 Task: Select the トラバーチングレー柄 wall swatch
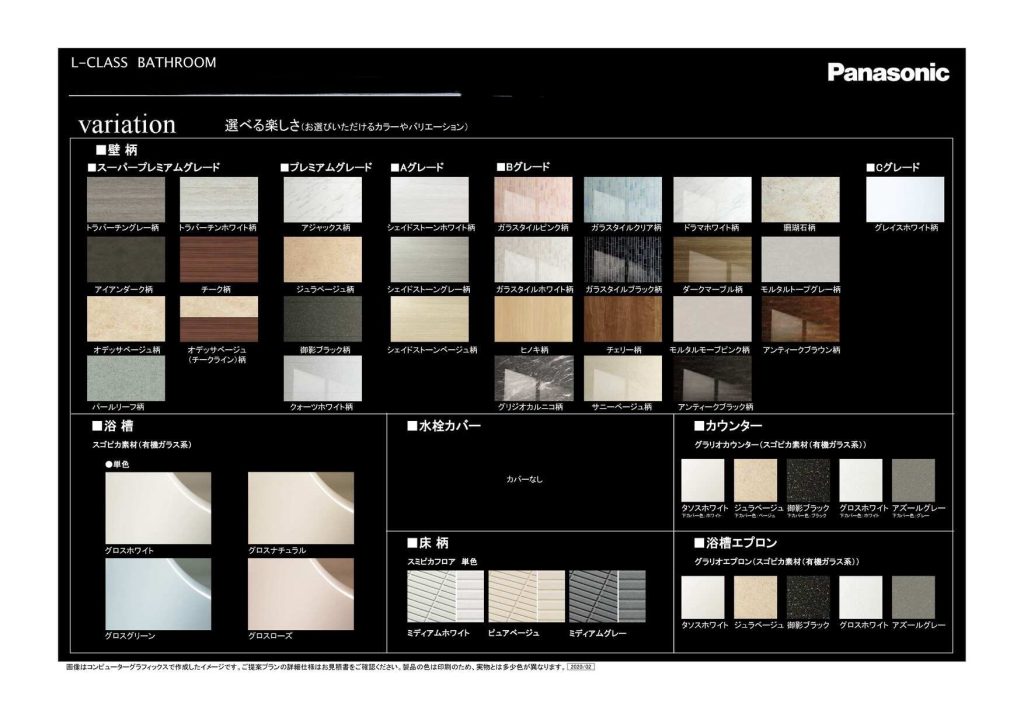tap(126, 199)
